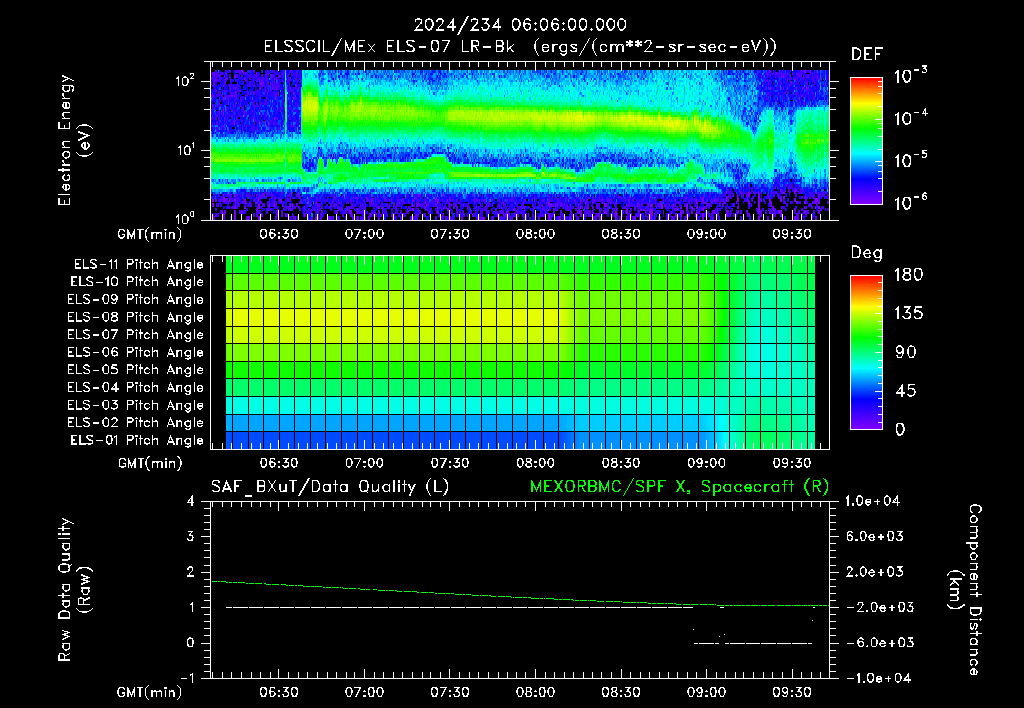Select the ELS-06 Pitch Angle row label
The width and height of the screenshot is (1024, 708).
pos(136,353)
